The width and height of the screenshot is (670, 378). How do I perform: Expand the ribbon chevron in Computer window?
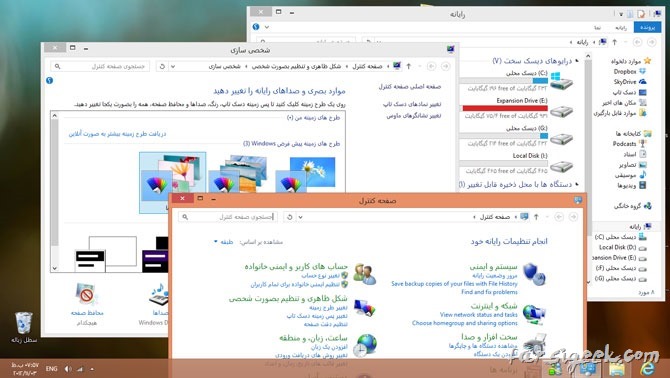(267, 27)
